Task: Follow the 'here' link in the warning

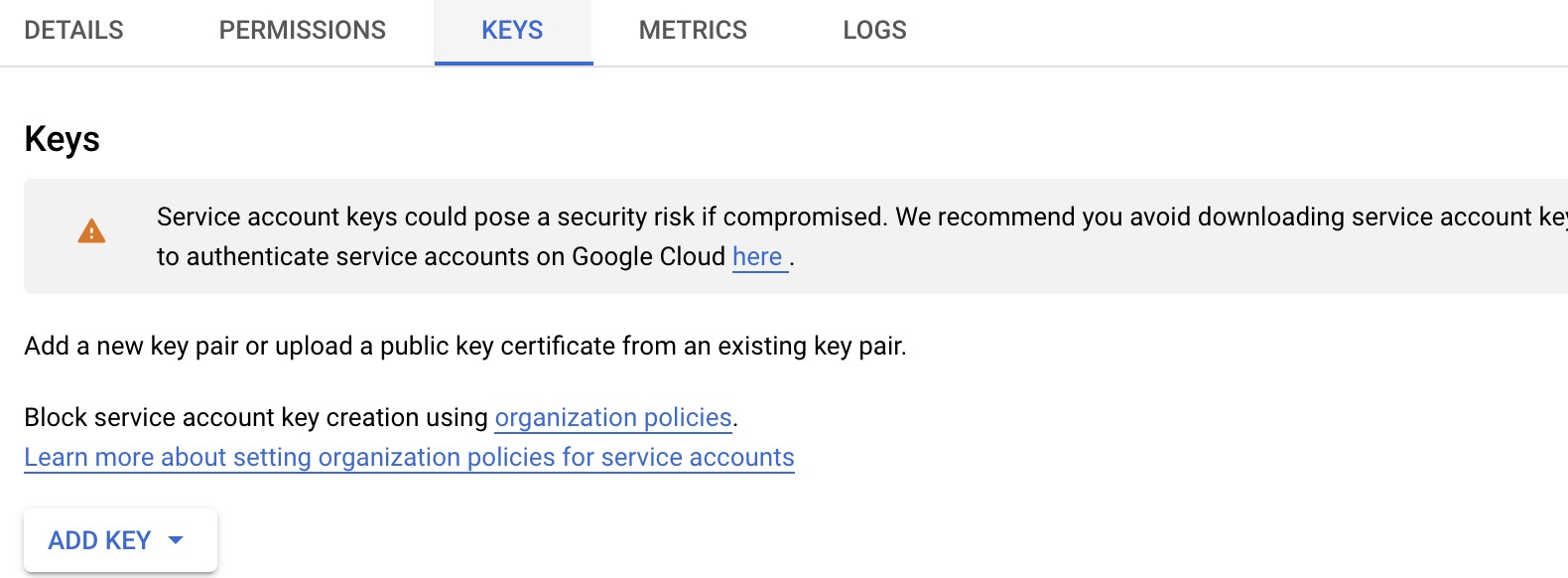Action: pyautogui.click(x=758, y=257)
